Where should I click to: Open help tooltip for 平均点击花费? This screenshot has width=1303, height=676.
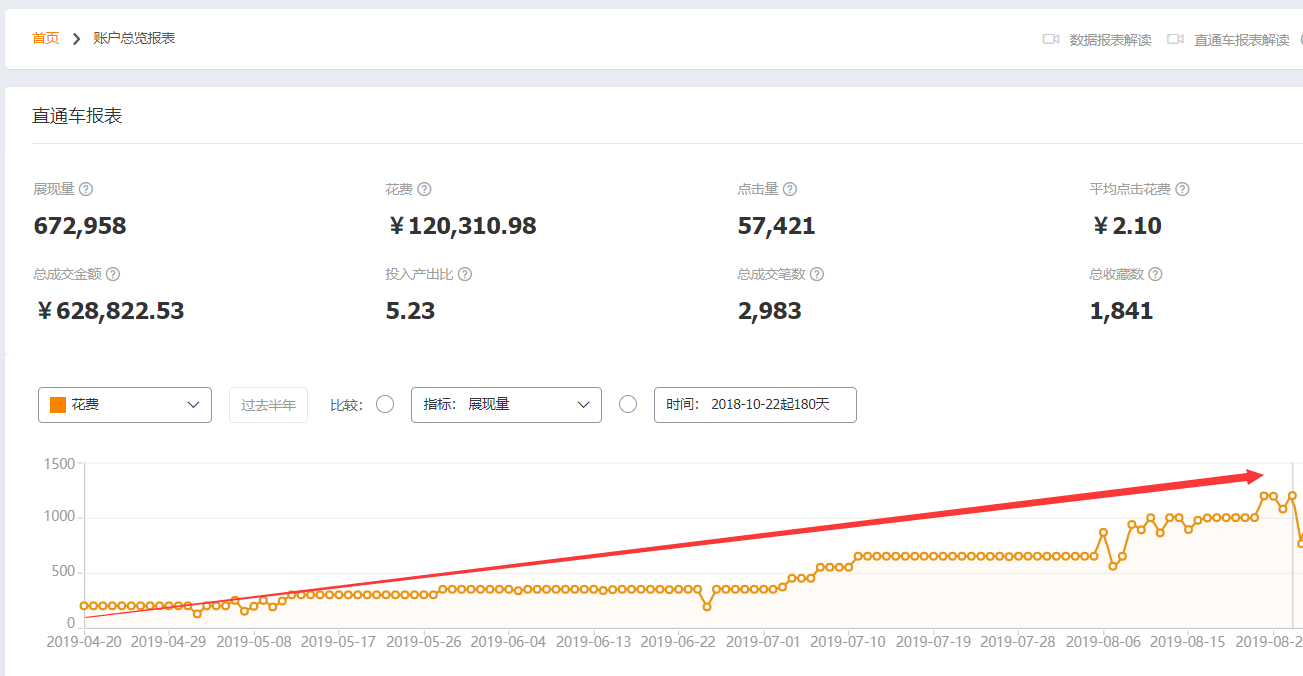1182,190
